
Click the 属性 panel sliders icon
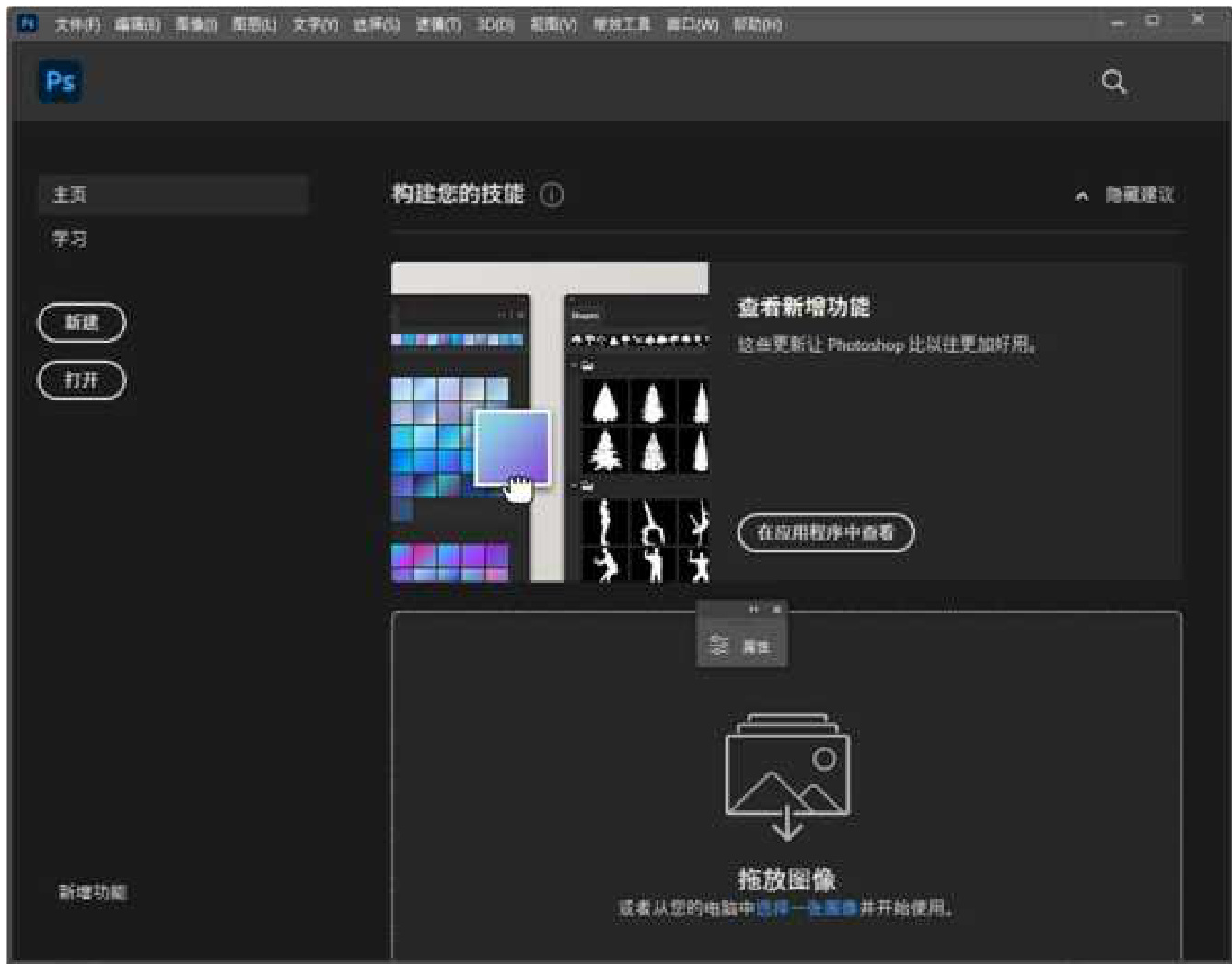coord(719,646)
